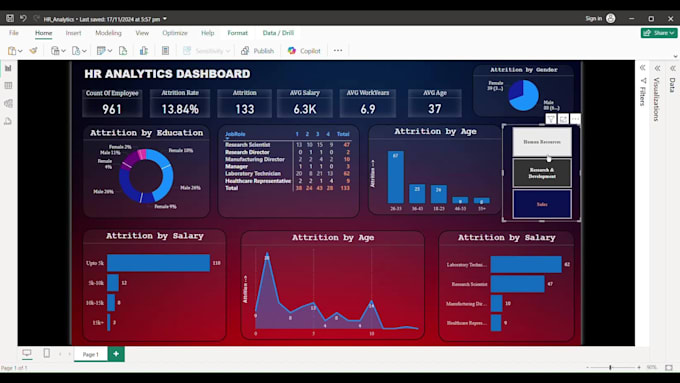The height and width of the screenshot is (383, 680).
Task: Select the Human Resources slicer button
Action: [542, 142]
